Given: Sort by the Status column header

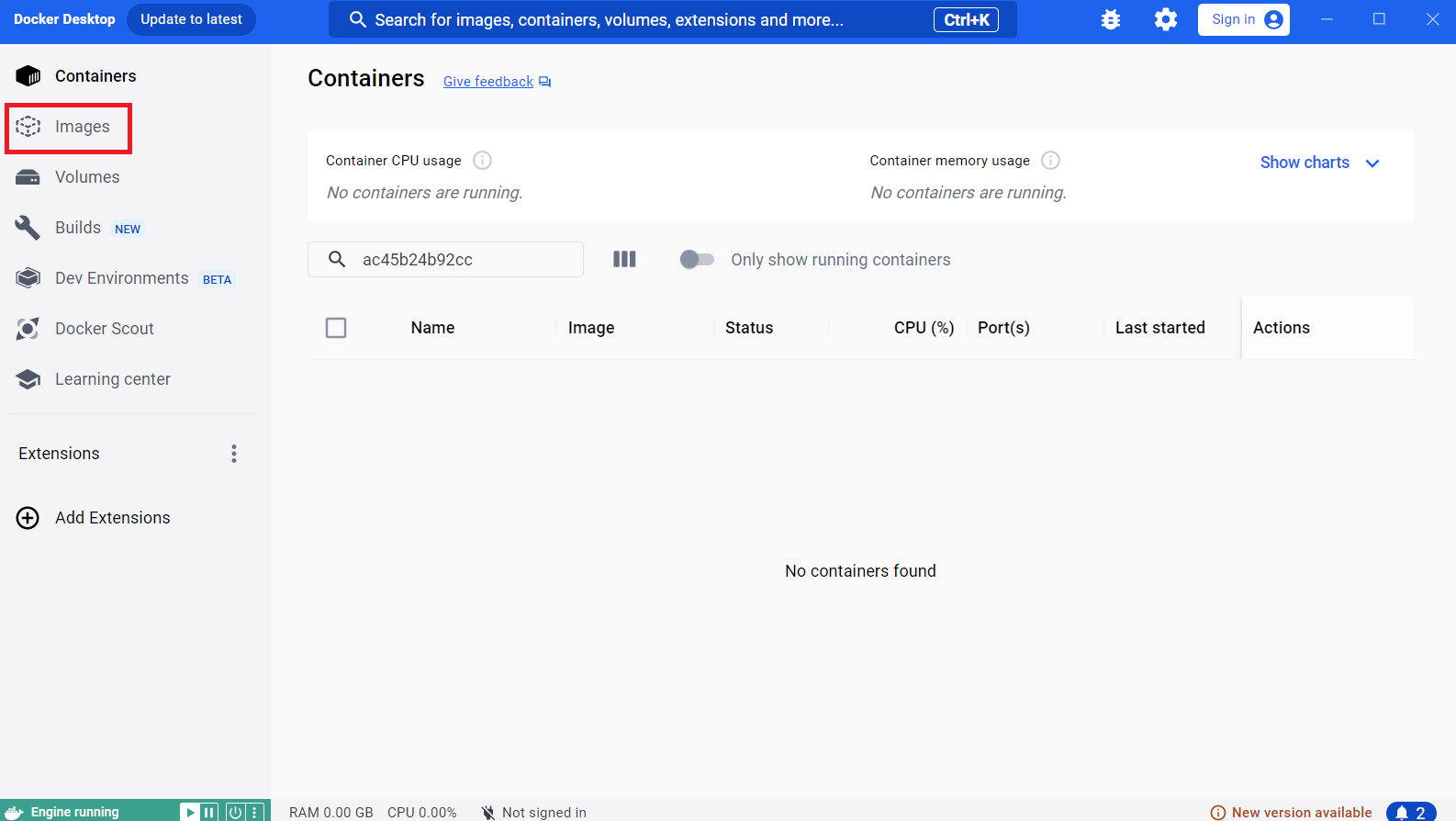Looking at the screenshot, I should pos(749,328).
